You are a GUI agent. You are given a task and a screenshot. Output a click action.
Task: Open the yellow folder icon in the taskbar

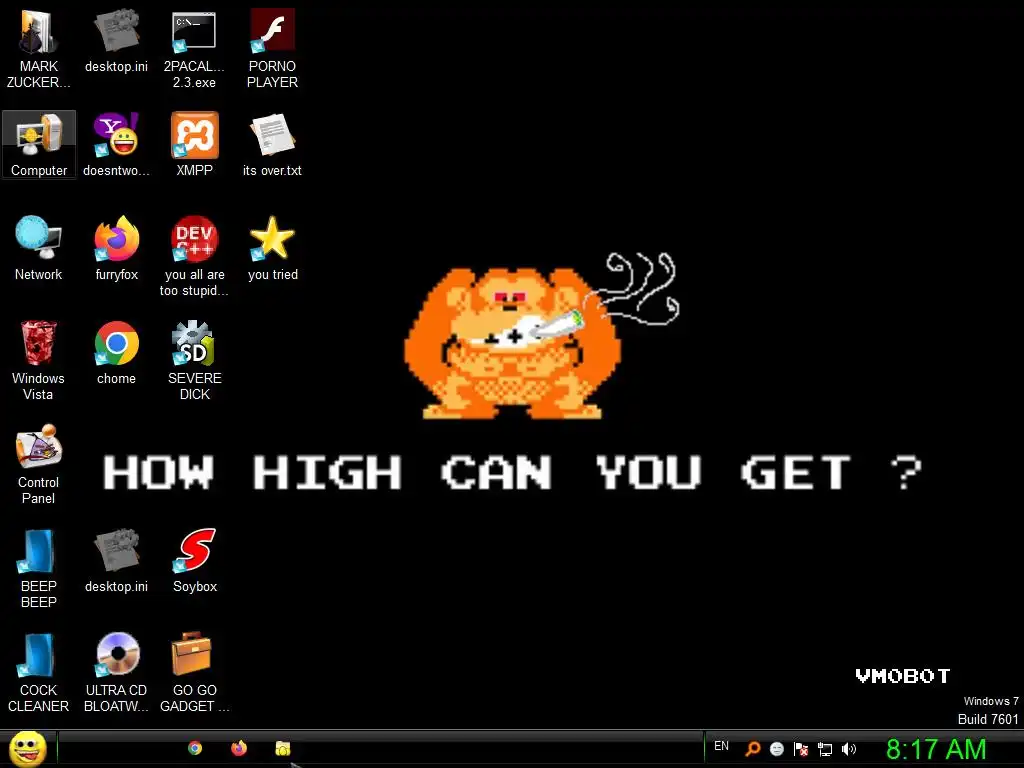pos(283,748)
